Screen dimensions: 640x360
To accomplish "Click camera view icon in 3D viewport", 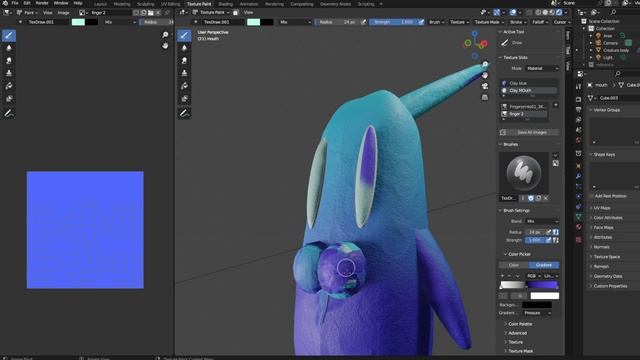I will coord(485,86).
